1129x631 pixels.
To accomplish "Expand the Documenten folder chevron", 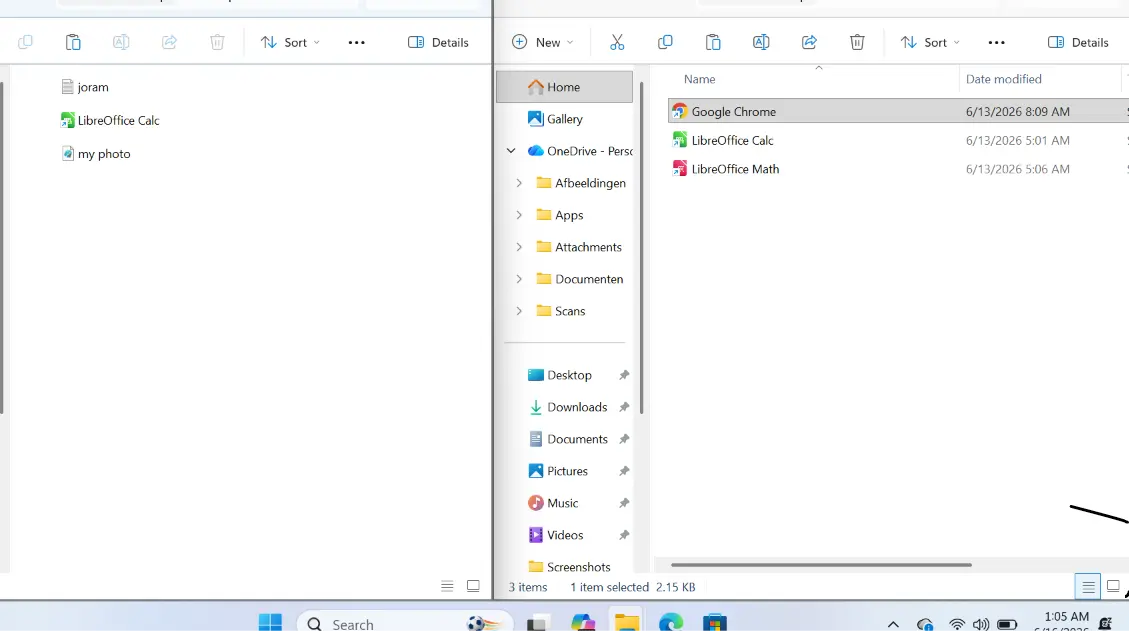I will (519, 279).
